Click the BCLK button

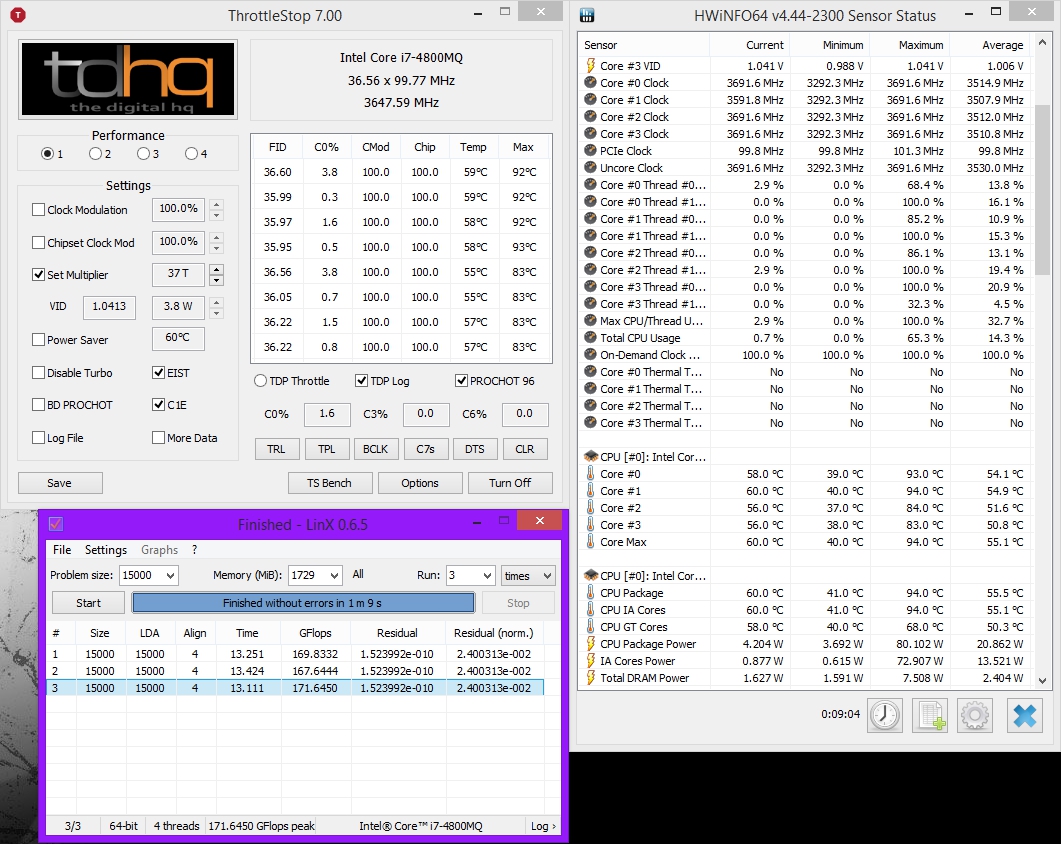tap(376, 449)
